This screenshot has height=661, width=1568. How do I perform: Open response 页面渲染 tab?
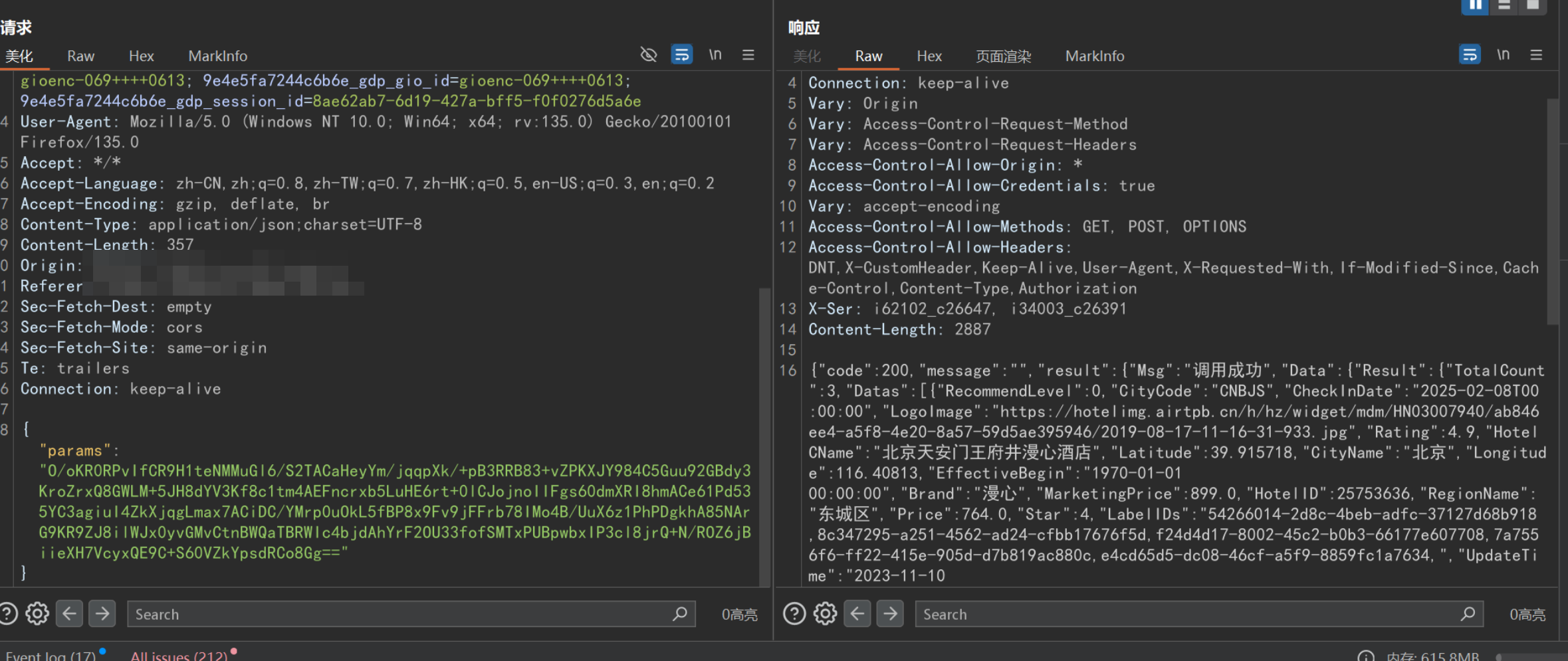(1003, 56)
